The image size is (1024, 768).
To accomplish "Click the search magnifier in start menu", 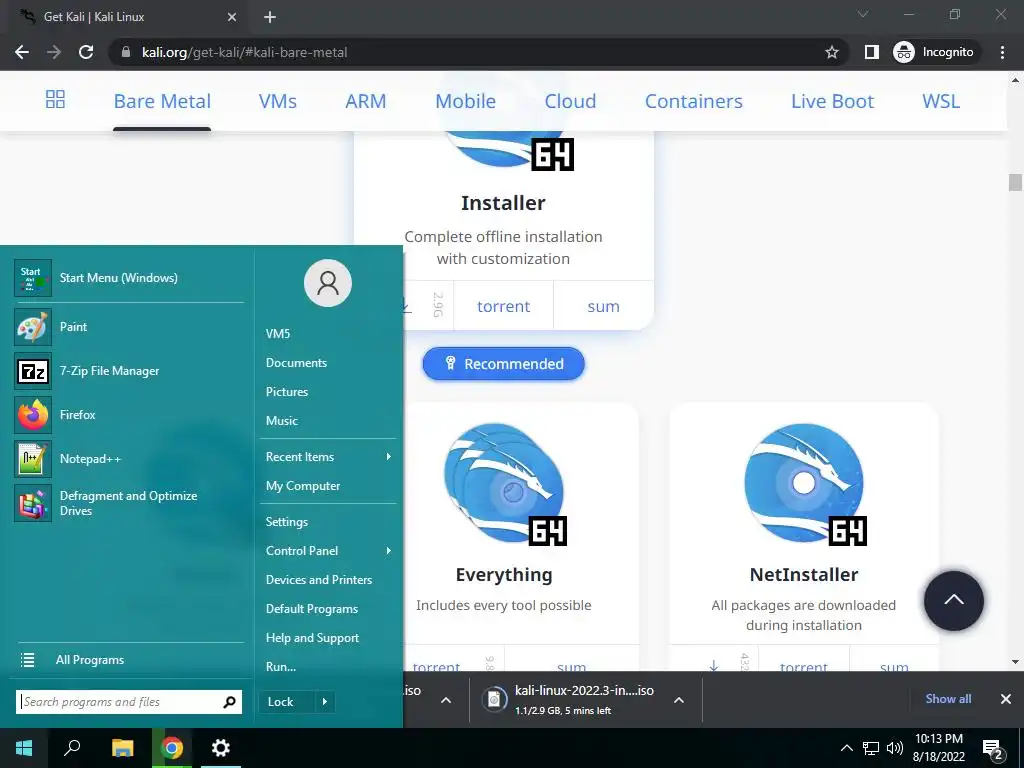I will pyautogui.click(x=229, y=702).
